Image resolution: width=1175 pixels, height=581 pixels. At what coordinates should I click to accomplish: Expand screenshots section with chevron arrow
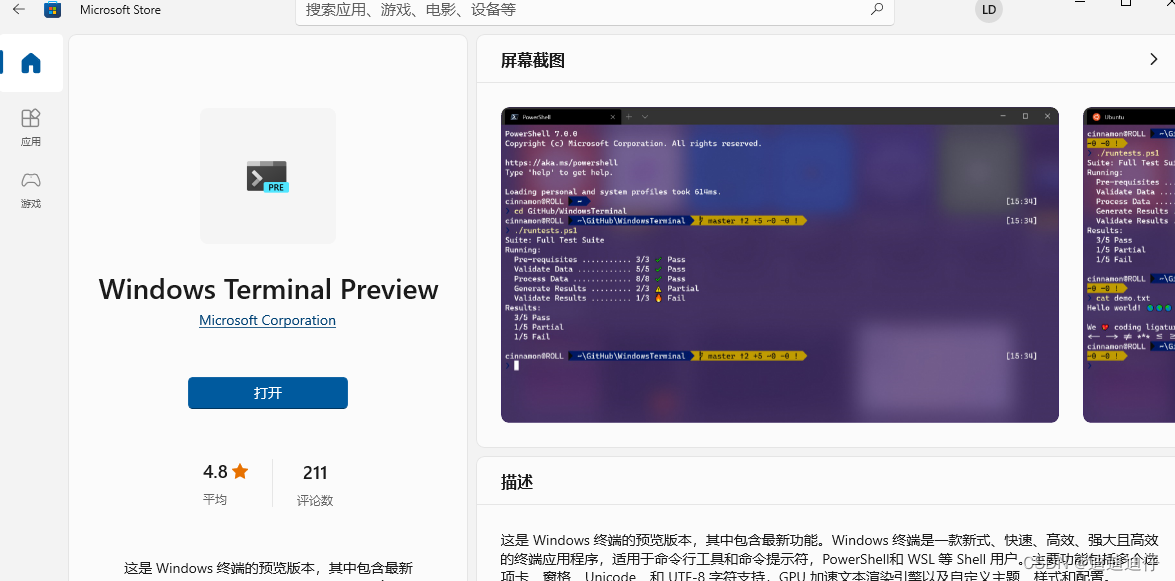coord(1153,60)
